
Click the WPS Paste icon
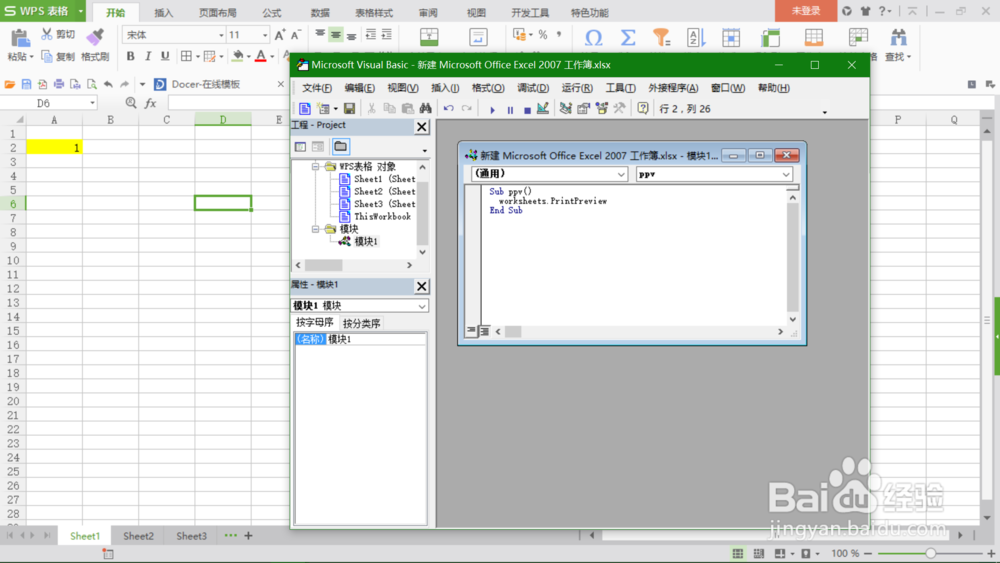(x=20, y=38)
